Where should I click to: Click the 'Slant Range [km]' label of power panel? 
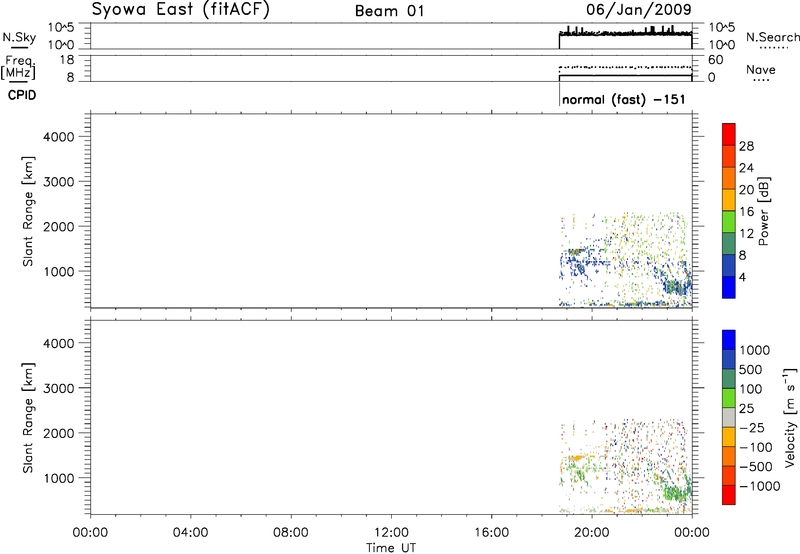28,211
